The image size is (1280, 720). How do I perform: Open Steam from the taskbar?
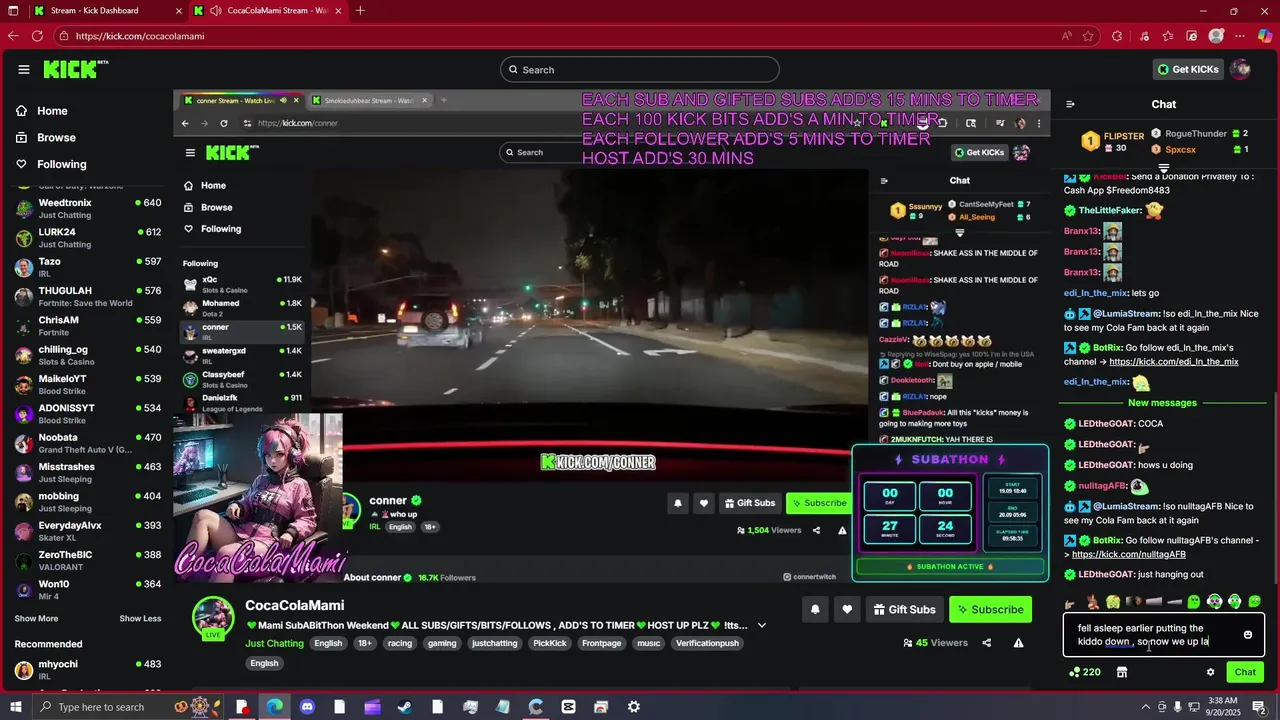point(404,707)
